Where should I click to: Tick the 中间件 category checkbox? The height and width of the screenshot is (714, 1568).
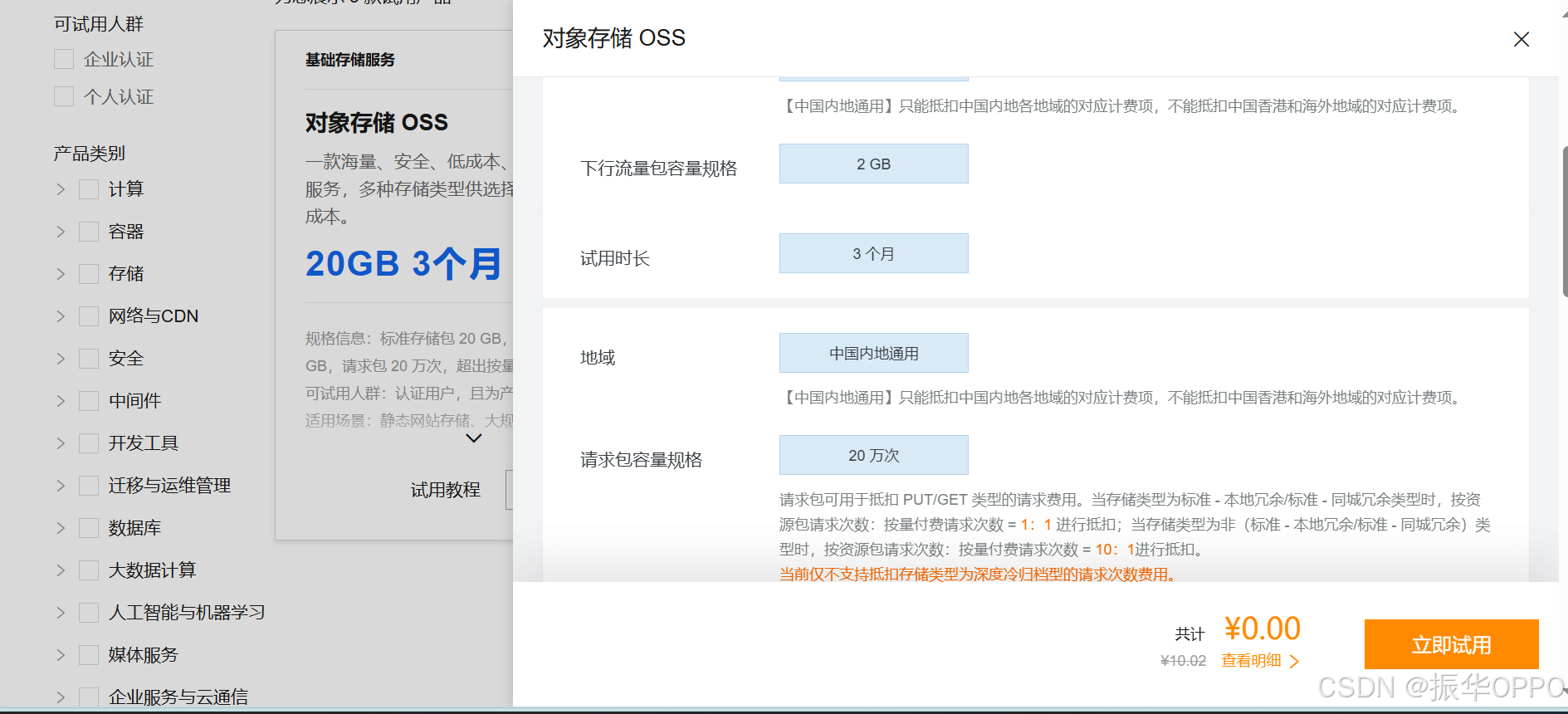tap(89, 401)
